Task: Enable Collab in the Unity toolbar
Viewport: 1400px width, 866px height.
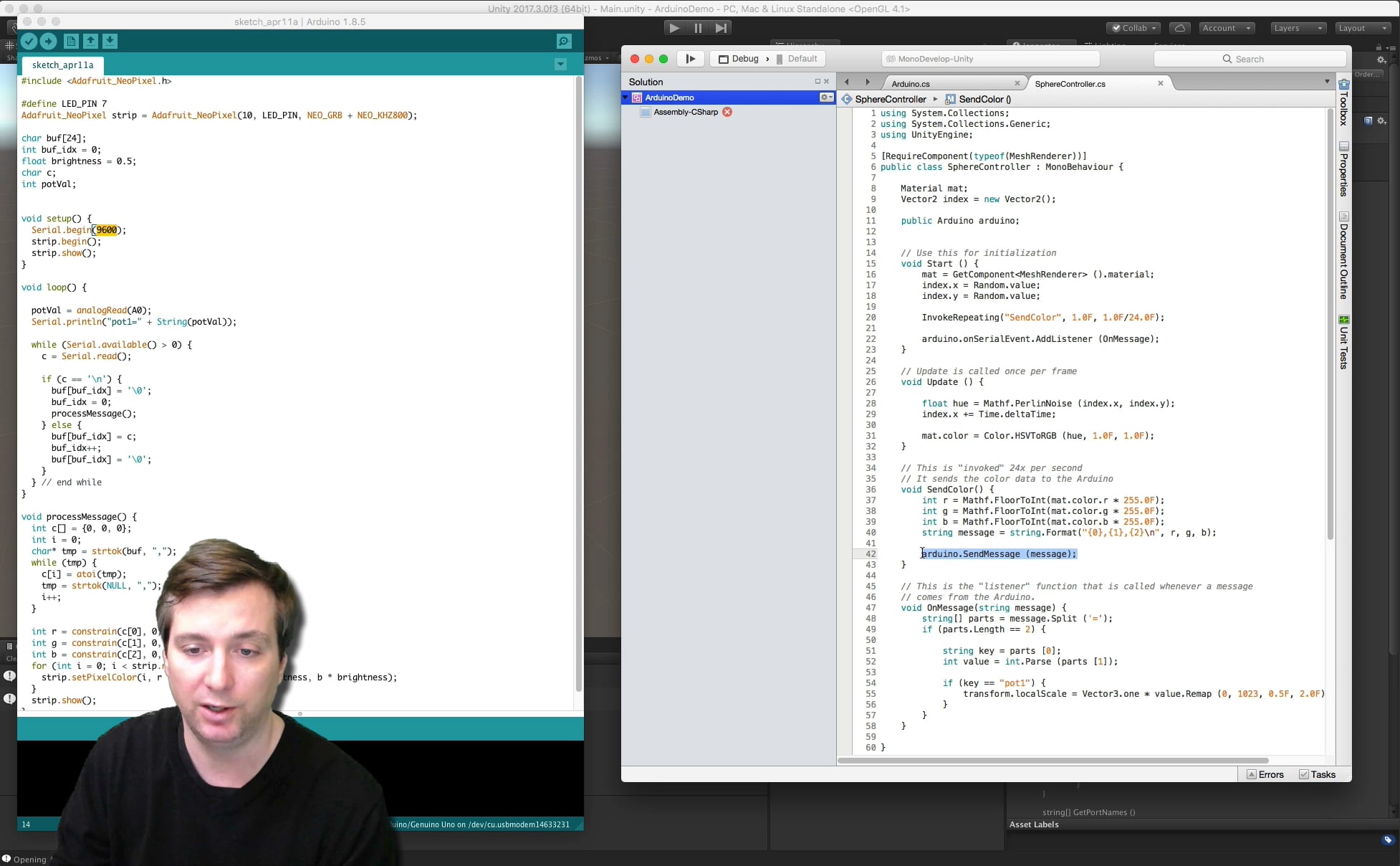Action: [x=1132, y=28]
